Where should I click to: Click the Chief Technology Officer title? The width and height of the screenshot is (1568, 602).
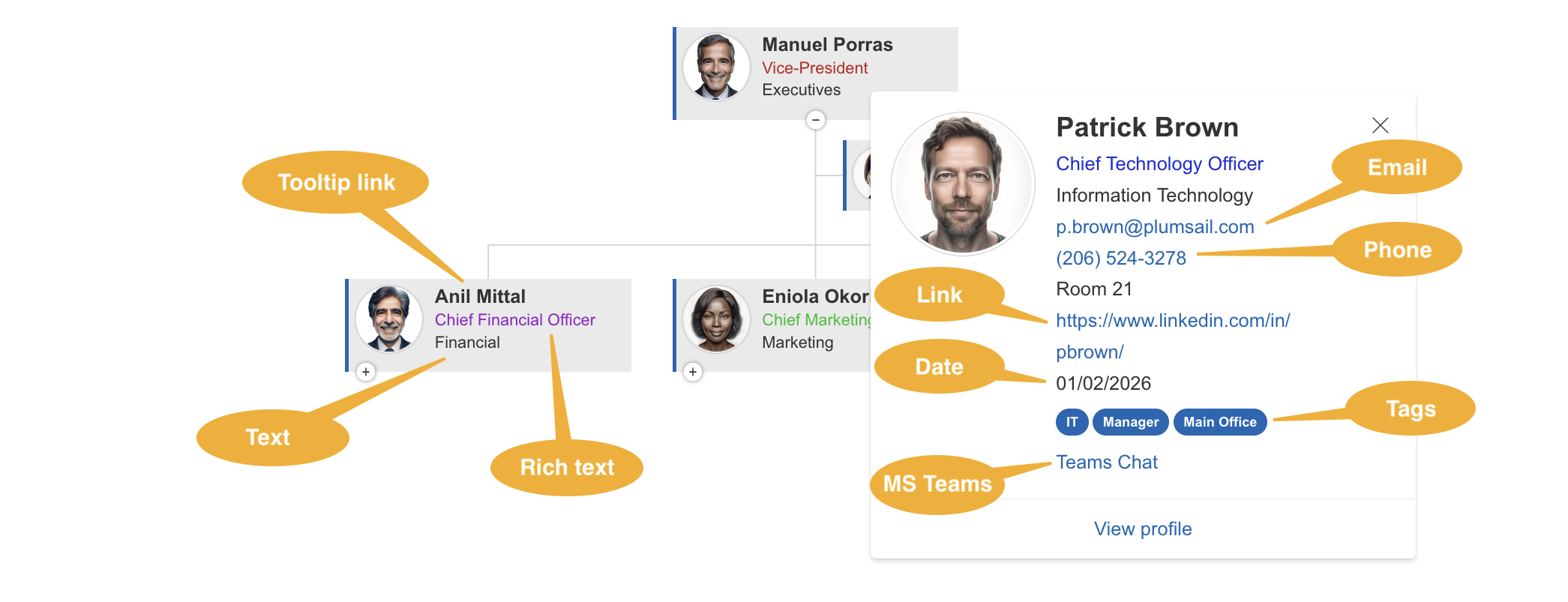(1159, 164)
